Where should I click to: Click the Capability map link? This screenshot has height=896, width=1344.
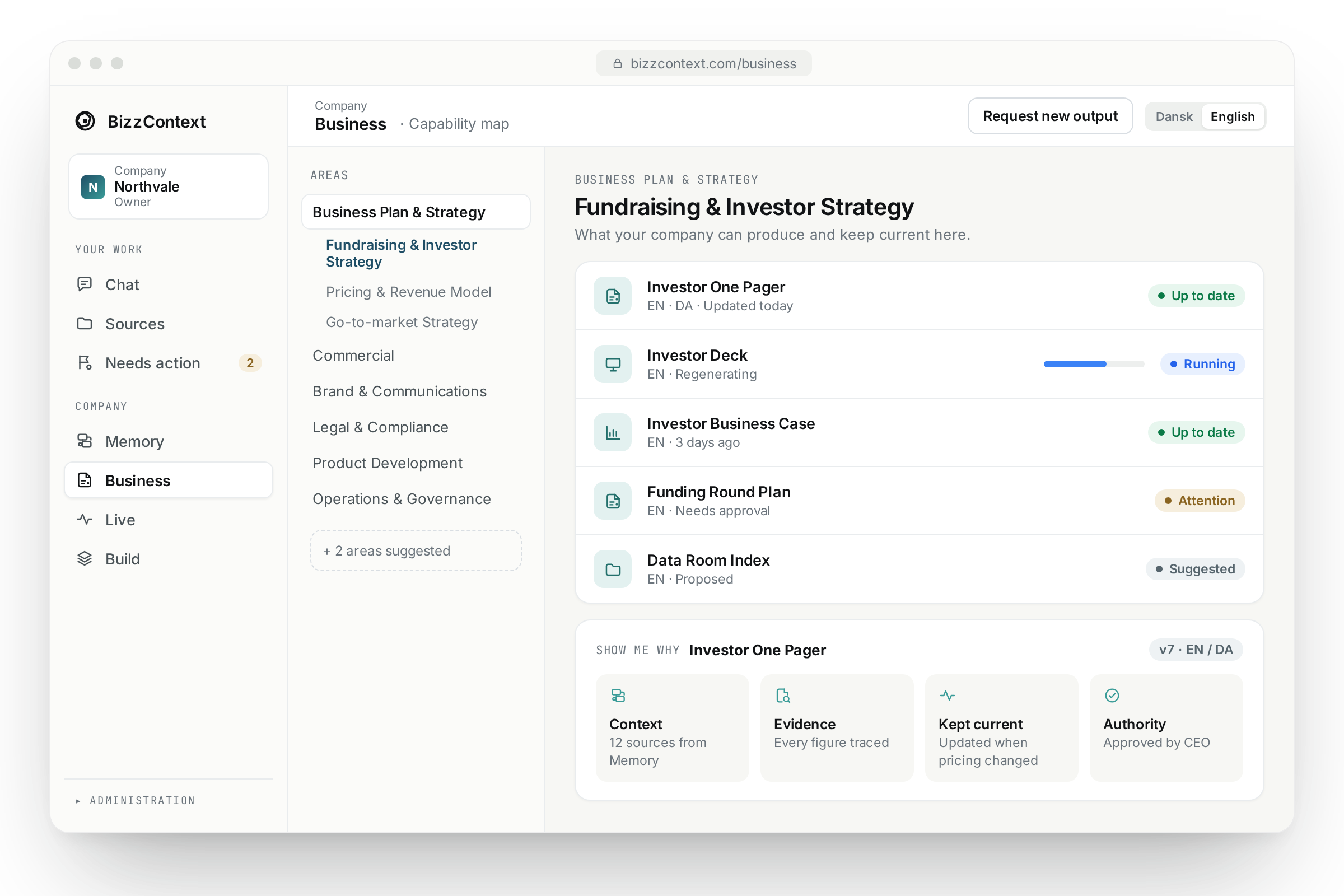click(458, 123)
